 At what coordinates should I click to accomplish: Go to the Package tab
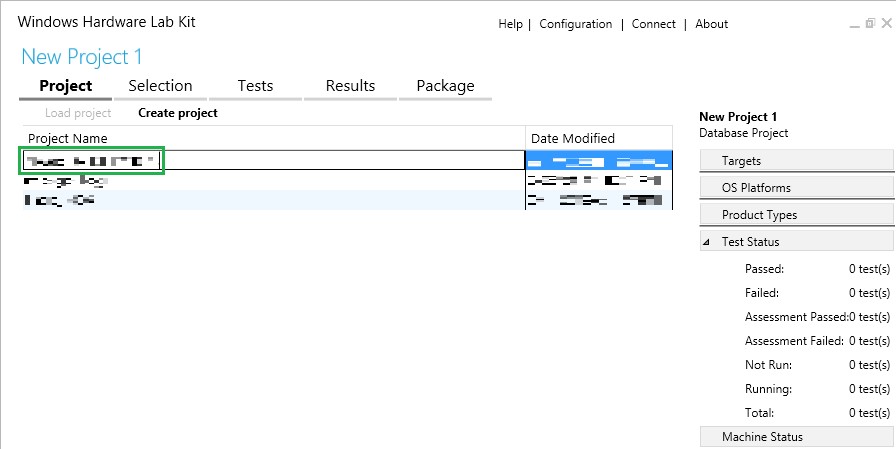[445, 86]
